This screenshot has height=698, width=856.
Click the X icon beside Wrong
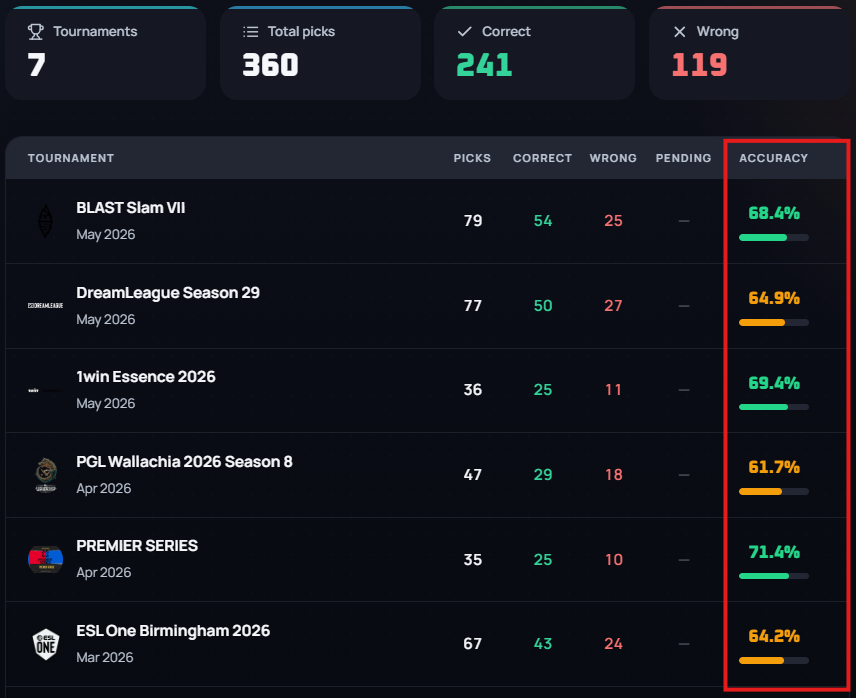tap(680, 32)
